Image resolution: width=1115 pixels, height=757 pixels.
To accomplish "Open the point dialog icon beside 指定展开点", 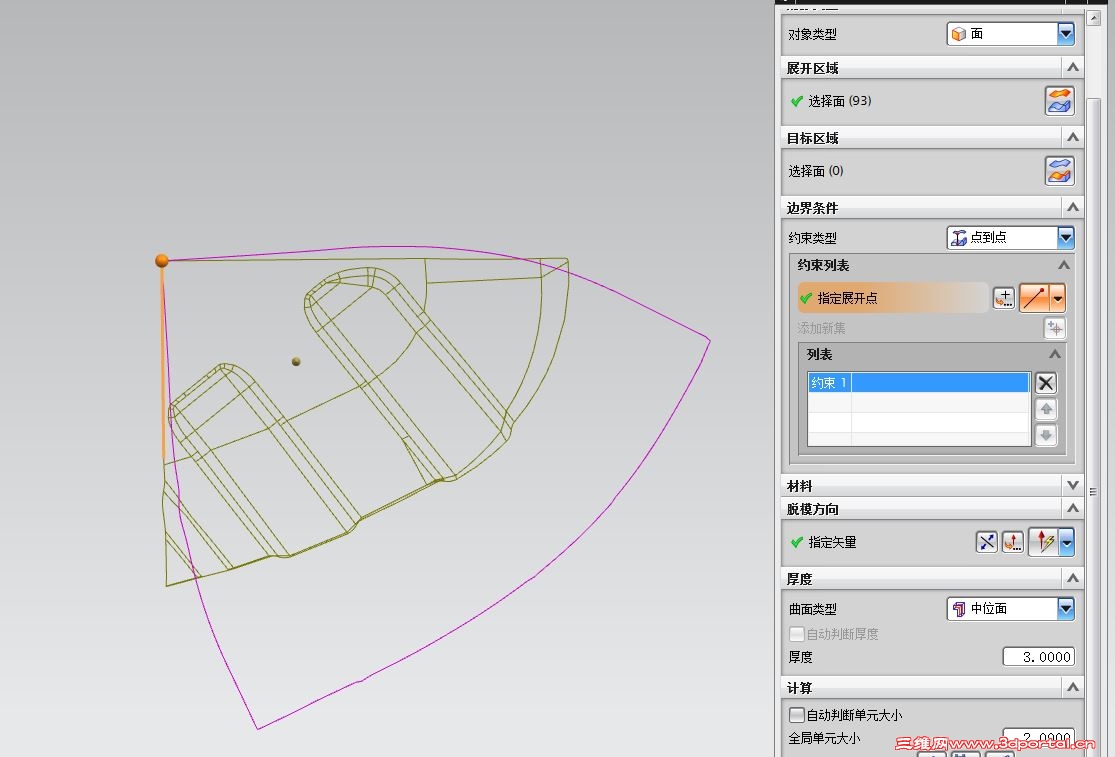I will [x=1003, y=298].
